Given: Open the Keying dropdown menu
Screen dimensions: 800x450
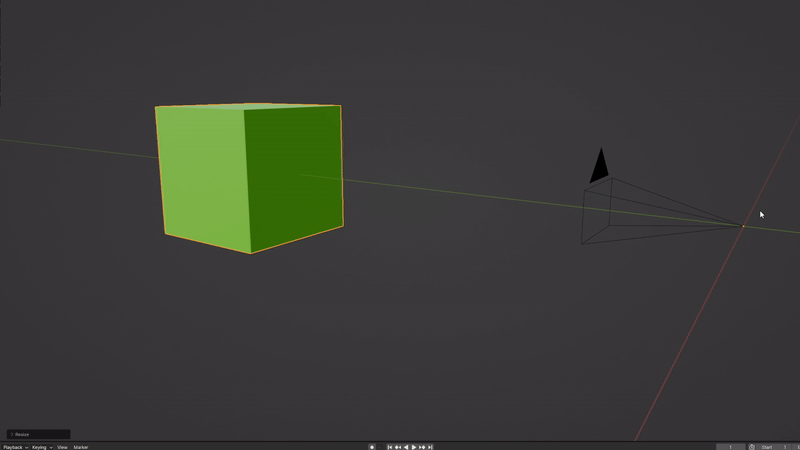Looking at the screenshot, I should point(42,447).
